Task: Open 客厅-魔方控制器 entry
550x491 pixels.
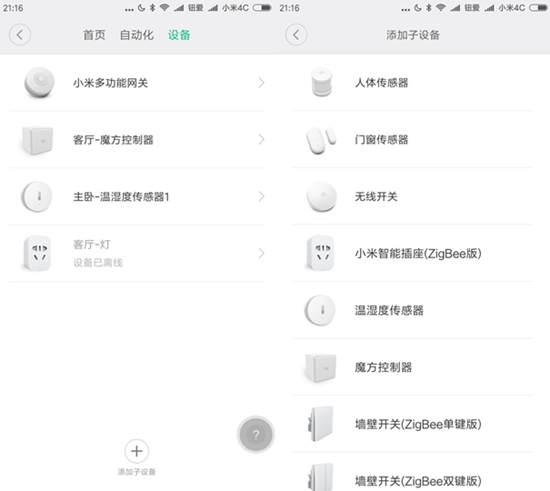Action: coord(137,140)
